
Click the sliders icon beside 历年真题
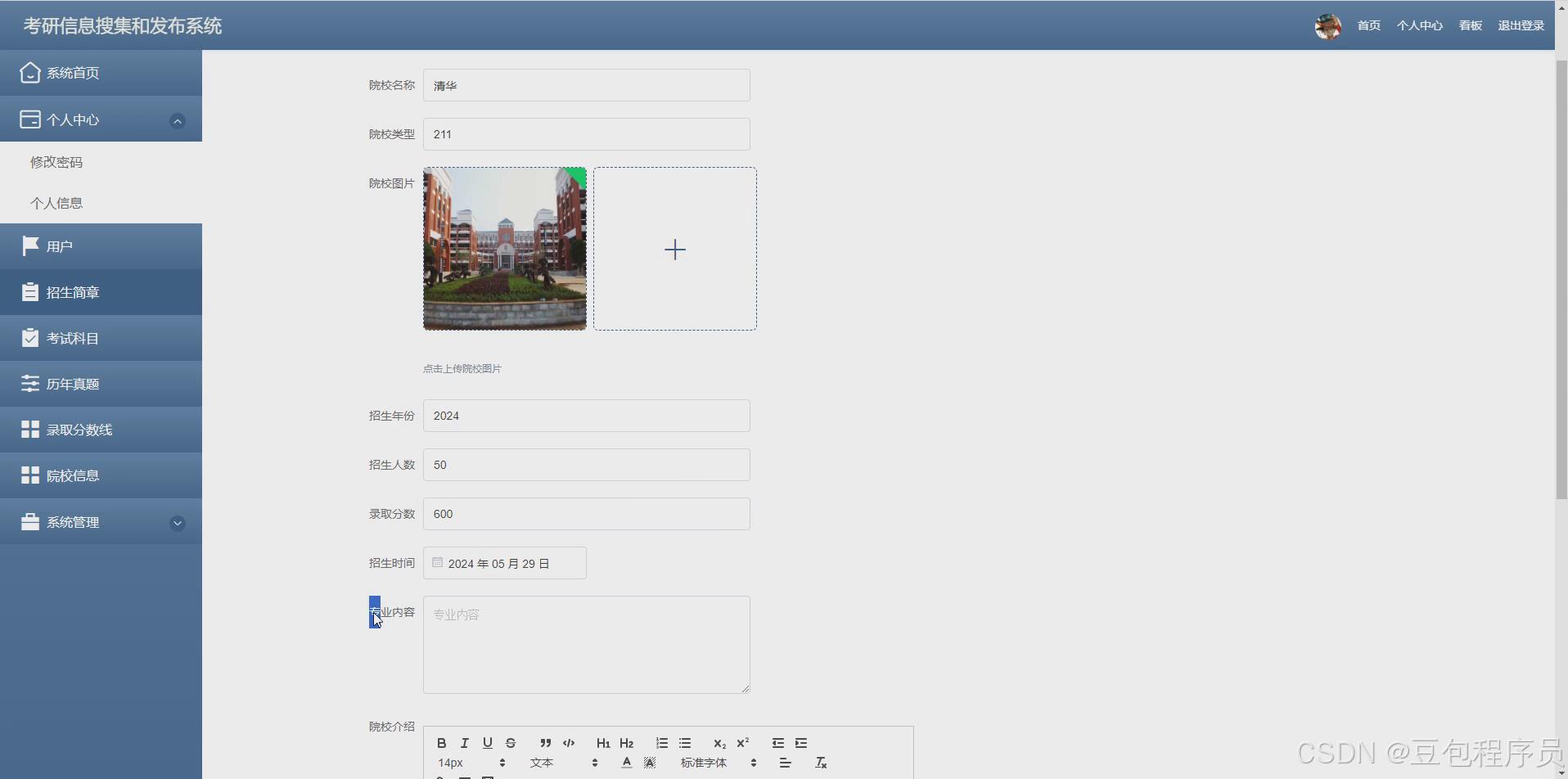click(30, 384)
